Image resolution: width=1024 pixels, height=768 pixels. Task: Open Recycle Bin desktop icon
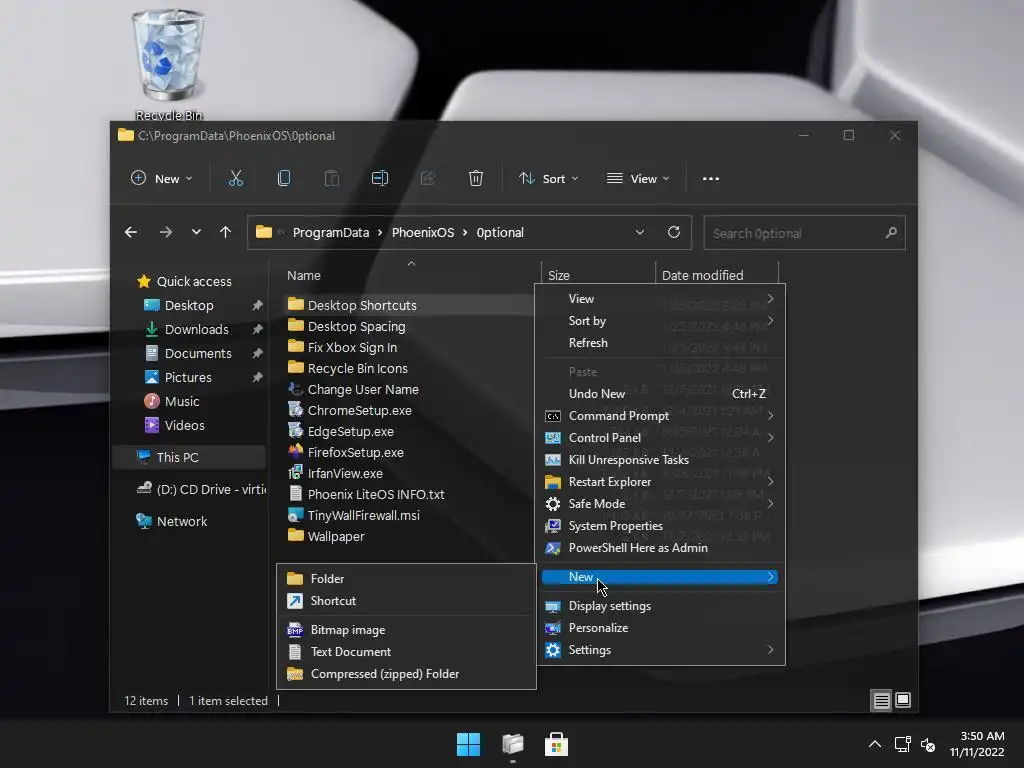point(168,65)
